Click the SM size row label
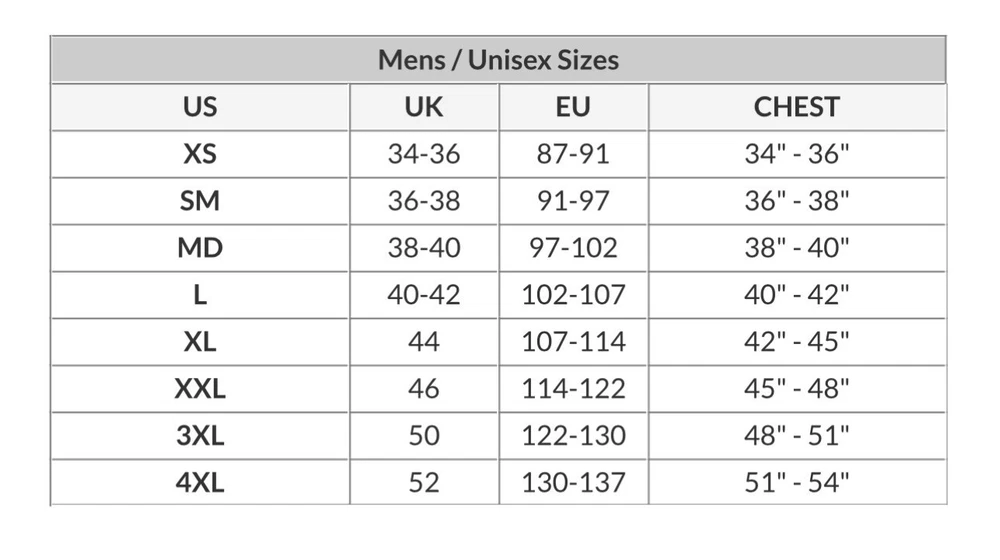 point(200,201)
